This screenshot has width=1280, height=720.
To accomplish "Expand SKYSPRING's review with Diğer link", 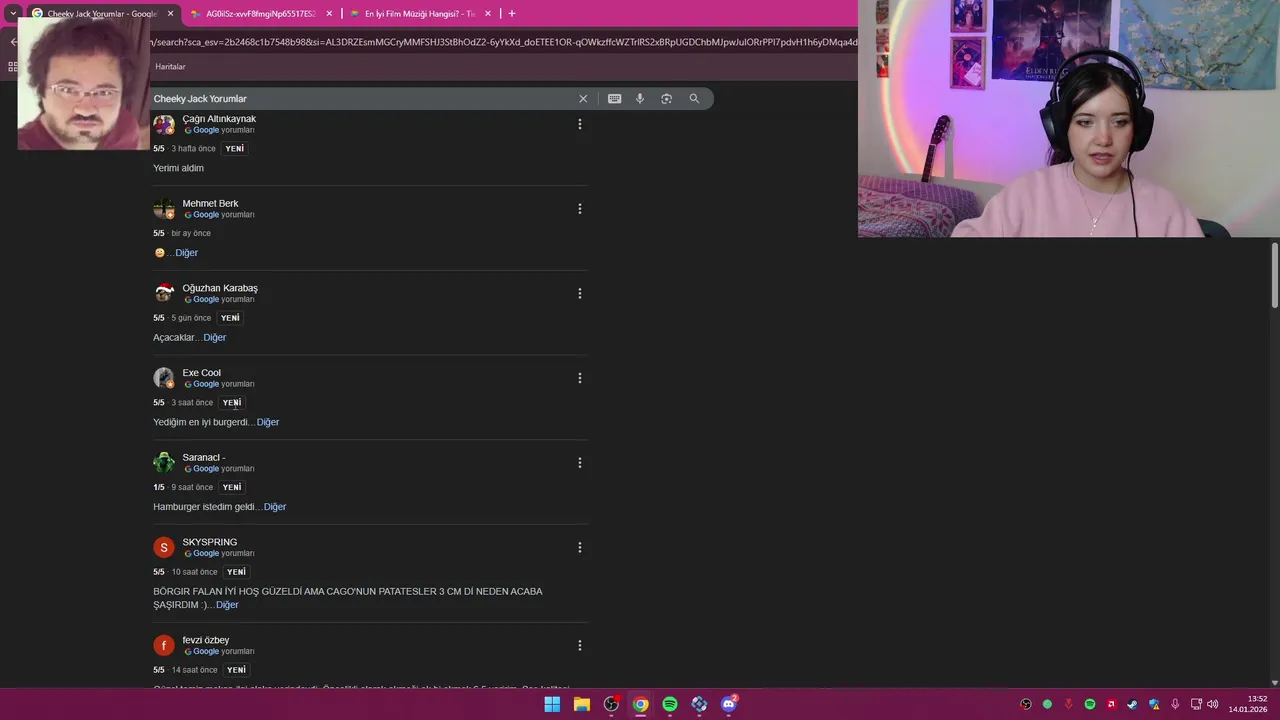I will [227, 605].
